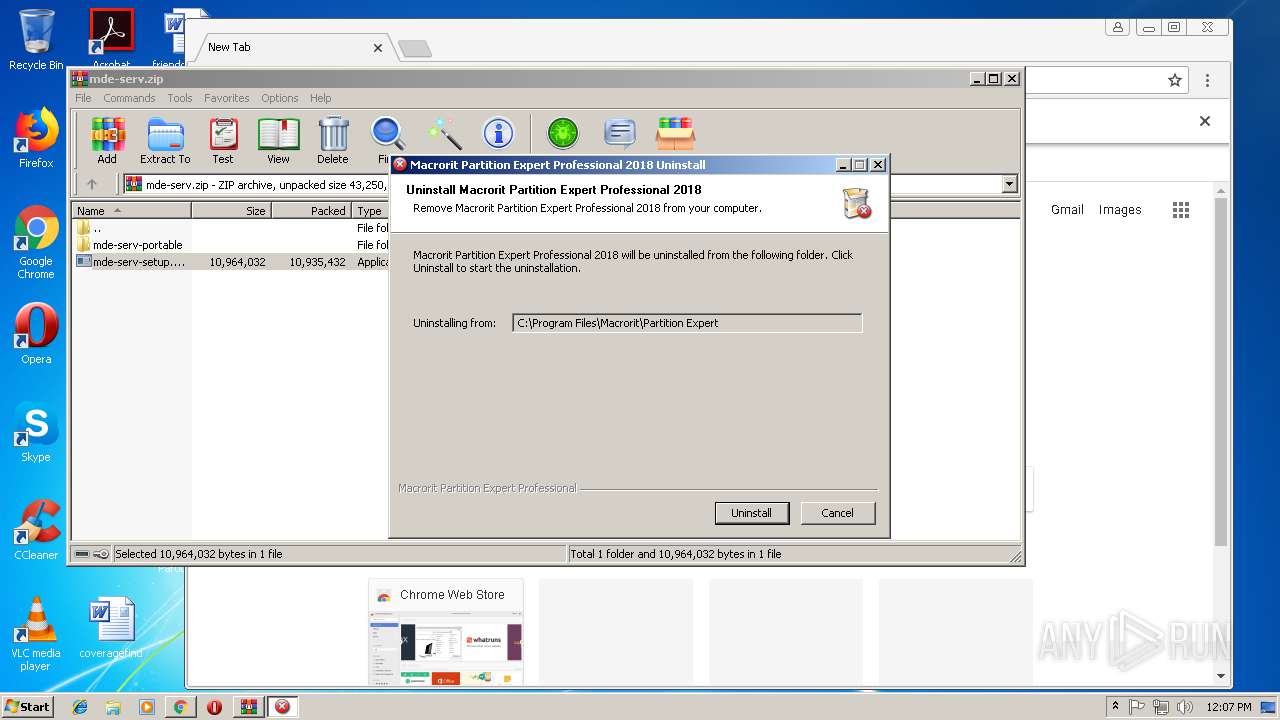Screen dimensions: 1280x720
Task: Open the Firefox desktop shortcut
Action: [36, 138]
